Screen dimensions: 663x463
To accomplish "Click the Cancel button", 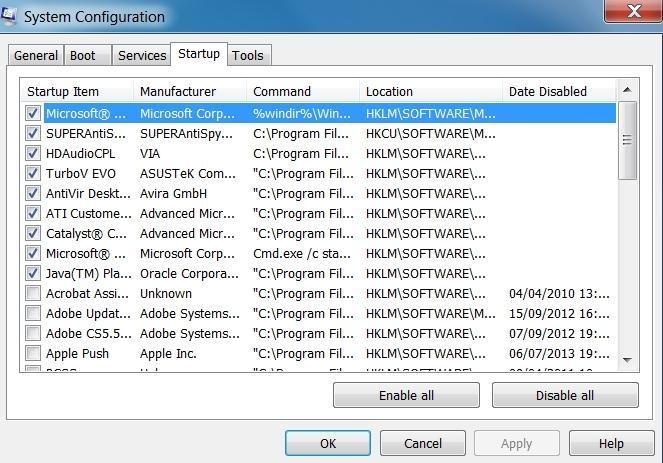I will pos(423,443).
